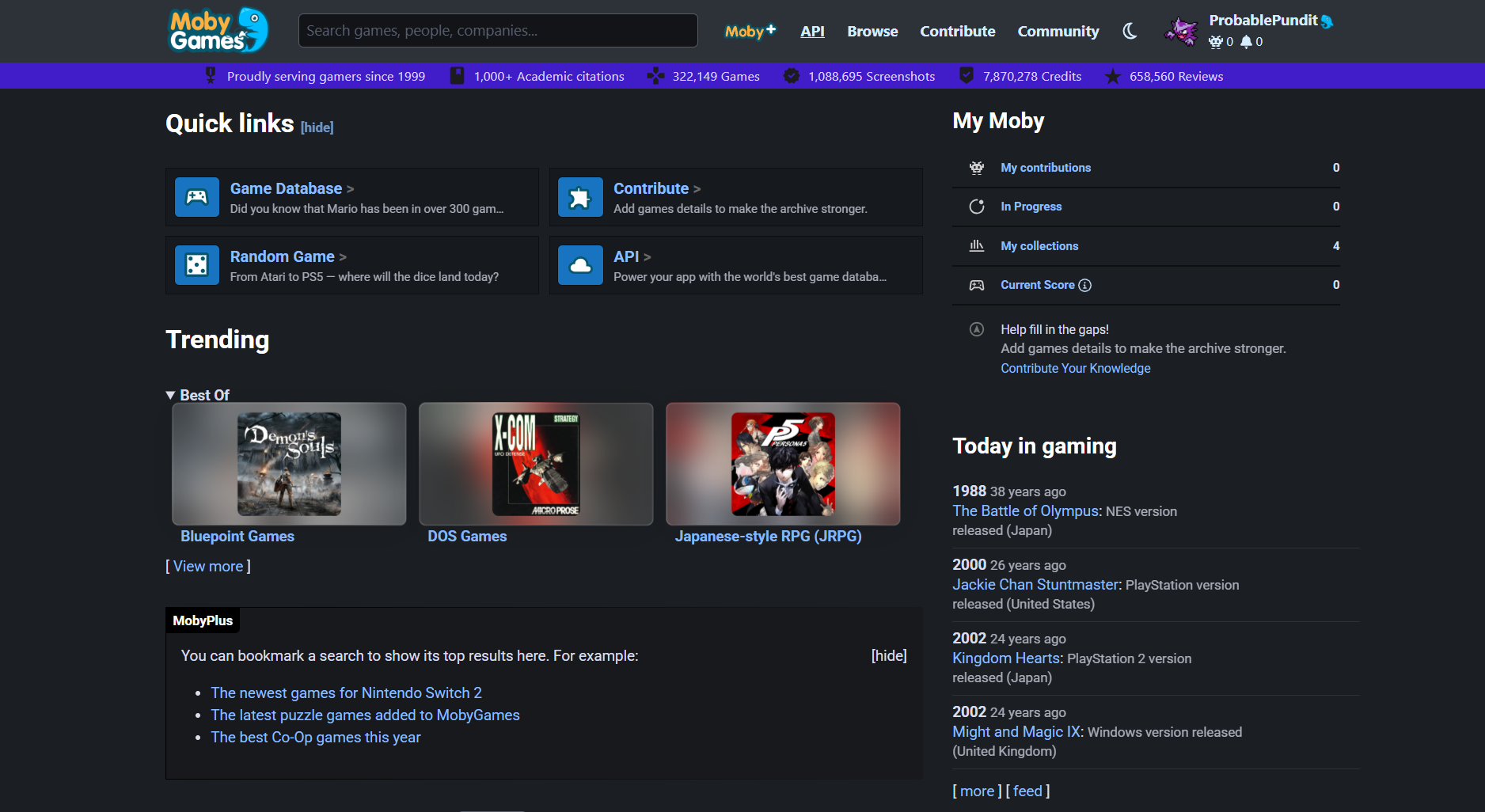Click the API cloud icon
1485x812 pixels.
pos(580,265)
